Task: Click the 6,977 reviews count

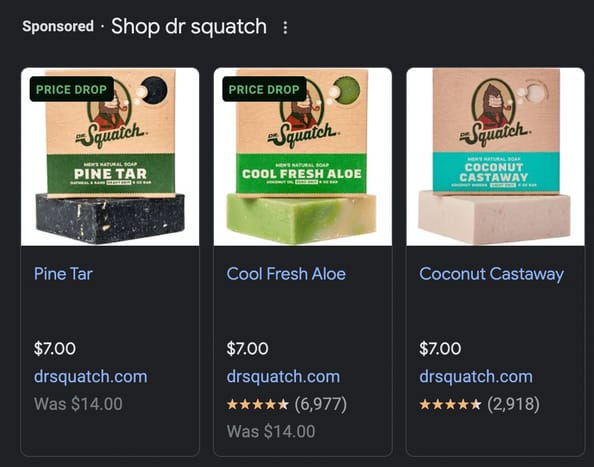Action: click(x=321, y=404)
